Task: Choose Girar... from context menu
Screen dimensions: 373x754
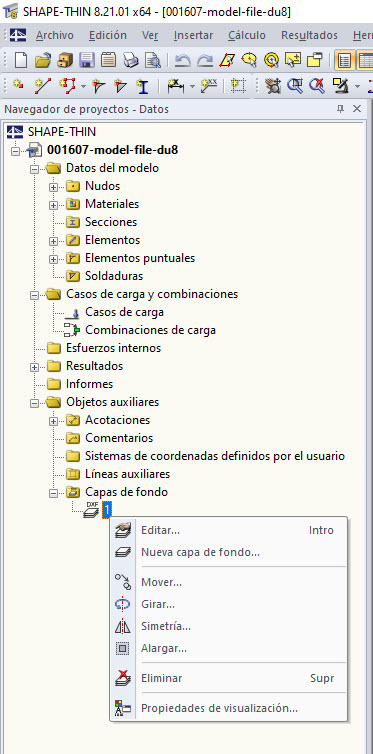Action: pos(228,604)
